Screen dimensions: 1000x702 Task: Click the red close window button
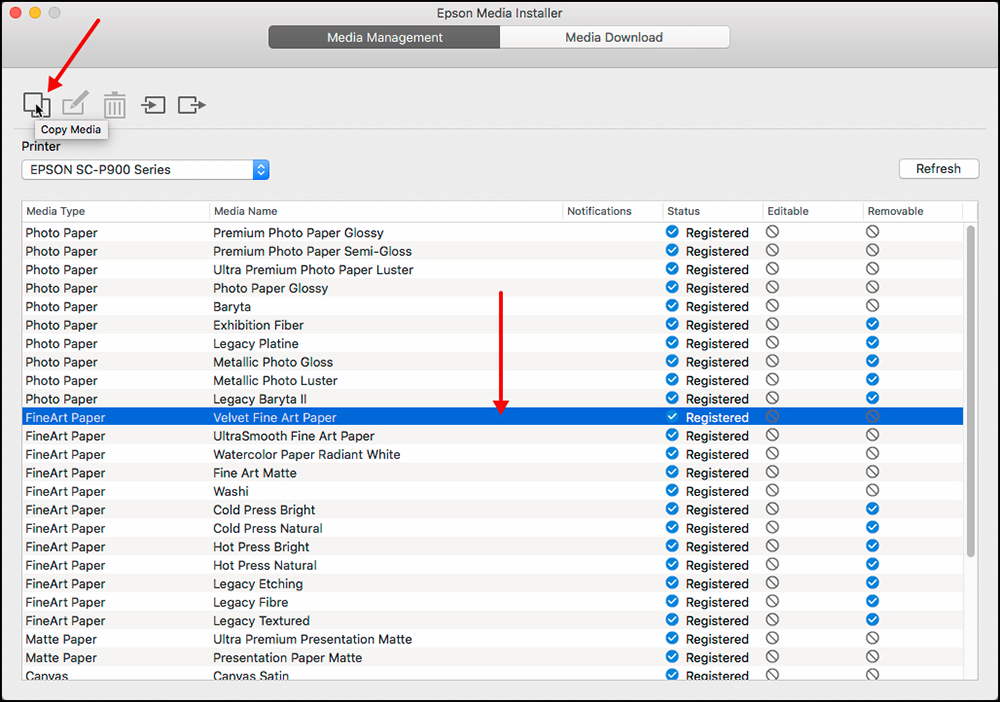[x=16, y=13]
